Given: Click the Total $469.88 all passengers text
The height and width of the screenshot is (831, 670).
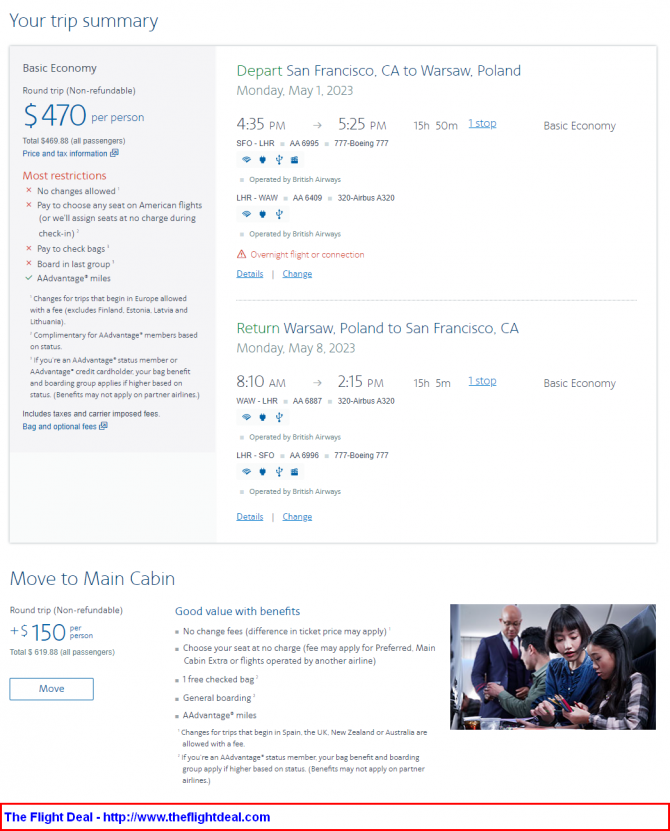Looking at the screenshot, I should [x=74, y=140].
